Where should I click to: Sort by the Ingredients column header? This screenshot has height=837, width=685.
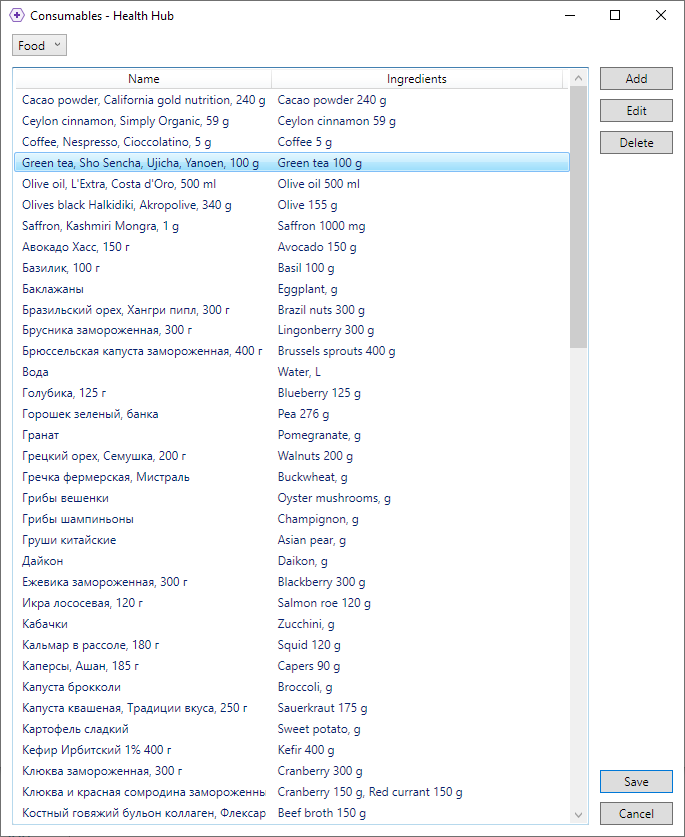point(416,79)
